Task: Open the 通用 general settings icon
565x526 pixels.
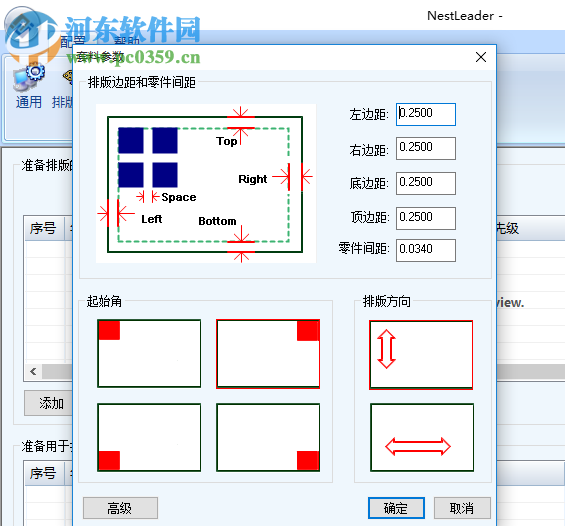Action: (x=29, y=86)
